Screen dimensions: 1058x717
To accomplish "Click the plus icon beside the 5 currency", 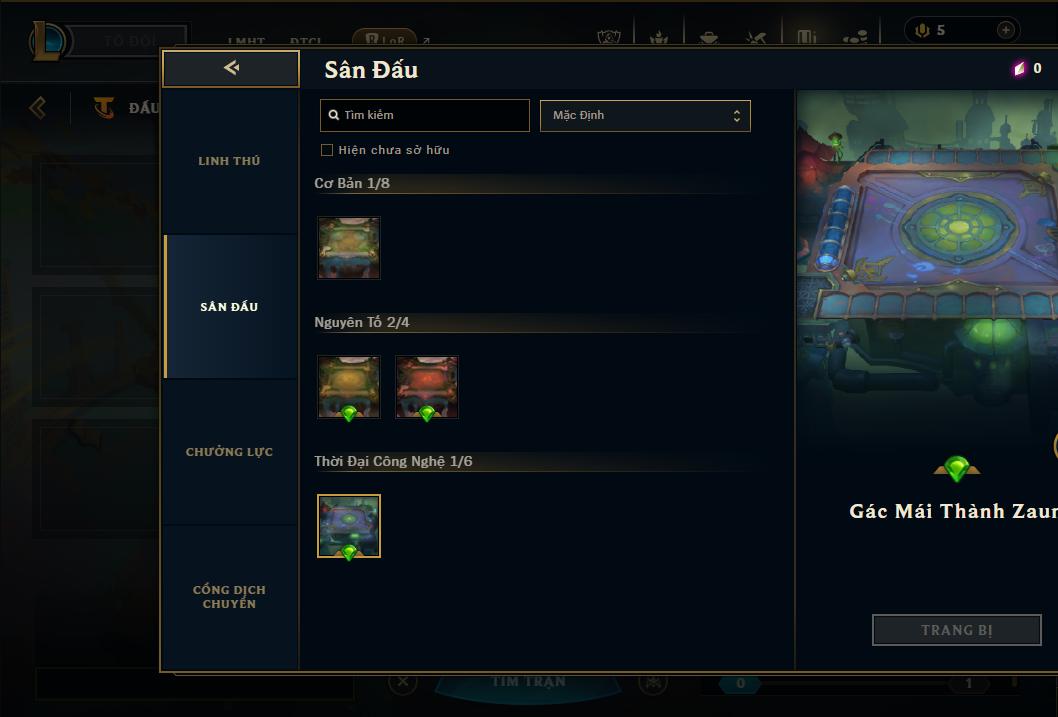I will click(1005, 30).
